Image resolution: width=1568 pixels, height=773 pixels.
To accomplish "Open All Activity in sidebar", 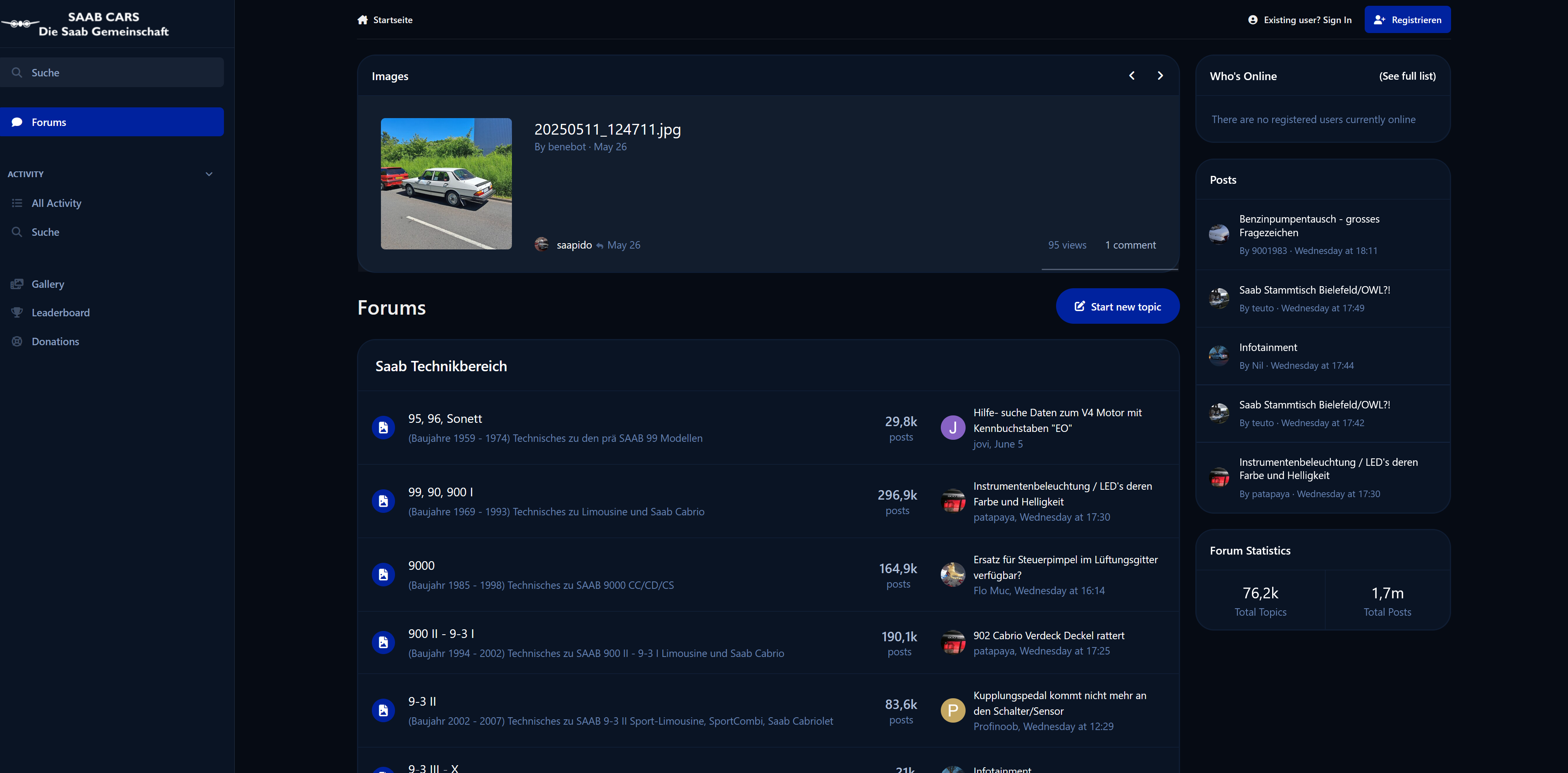I will click(56, 203).
